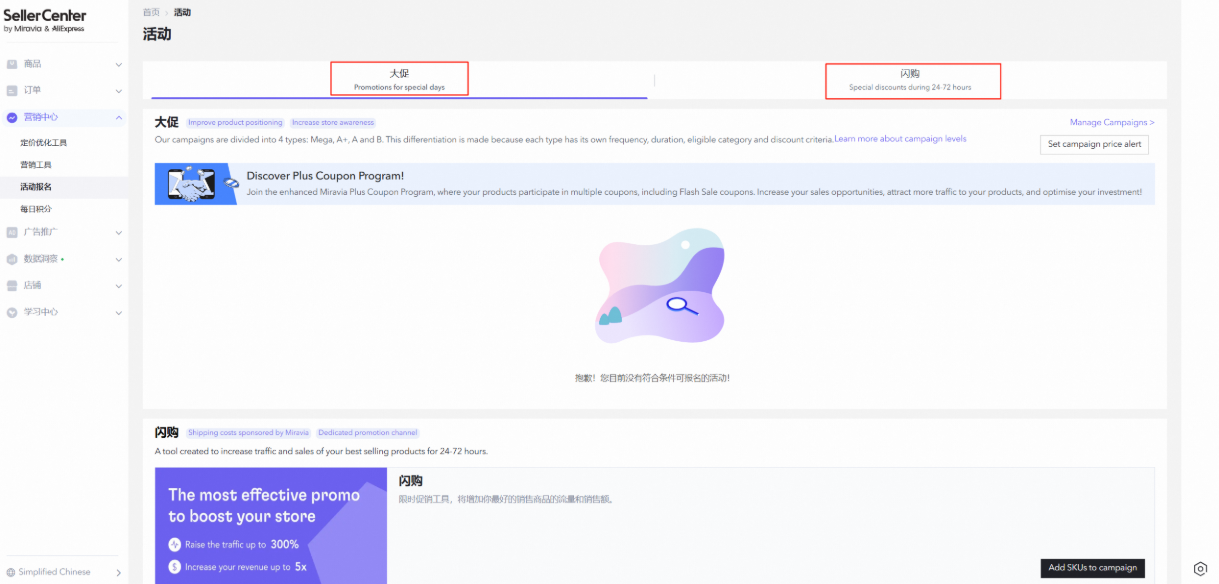Expand the 店铺 menu chevron

[118, 285]
